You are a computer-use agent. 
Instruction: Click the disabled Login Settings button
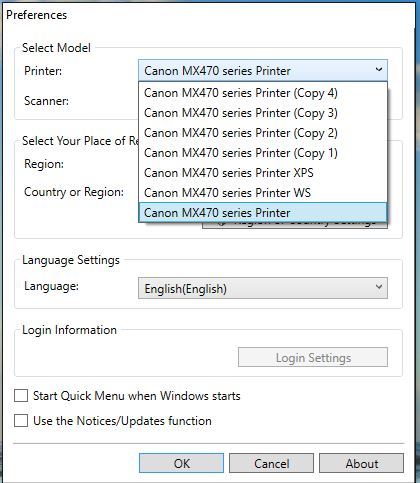point(313,357)
